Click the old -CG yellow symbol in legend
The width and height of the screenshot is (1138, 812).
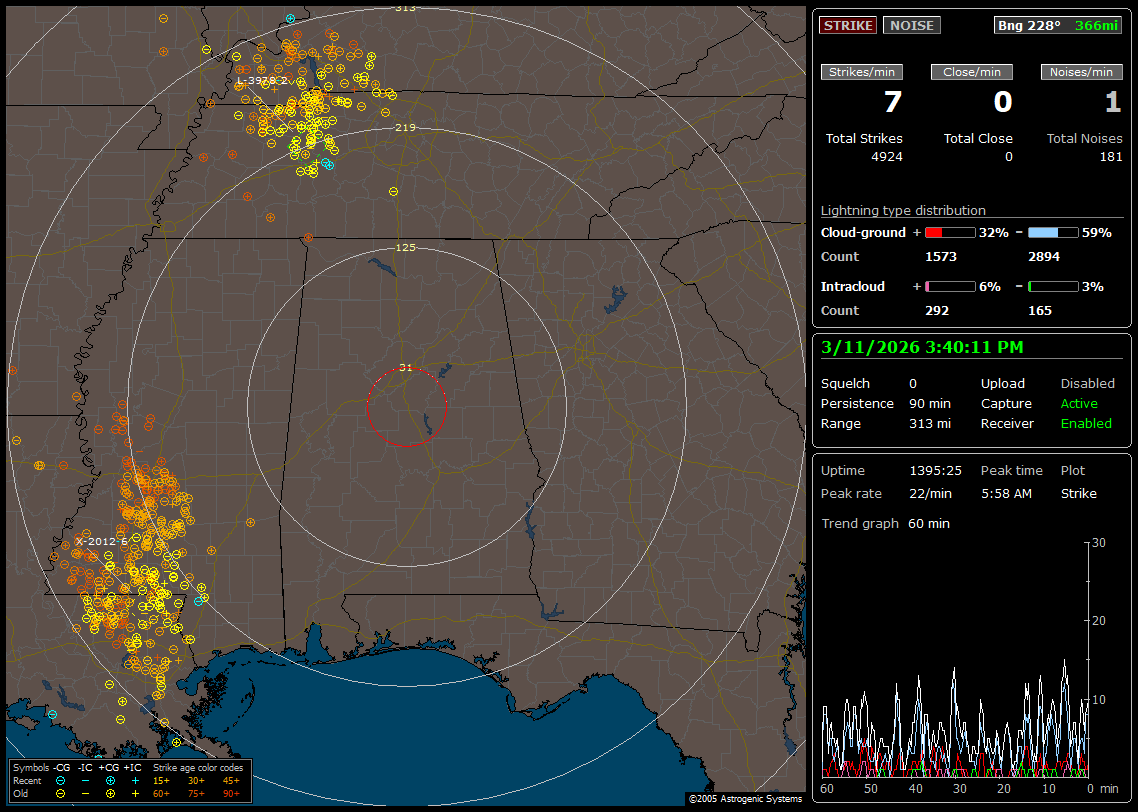(60, 792)
